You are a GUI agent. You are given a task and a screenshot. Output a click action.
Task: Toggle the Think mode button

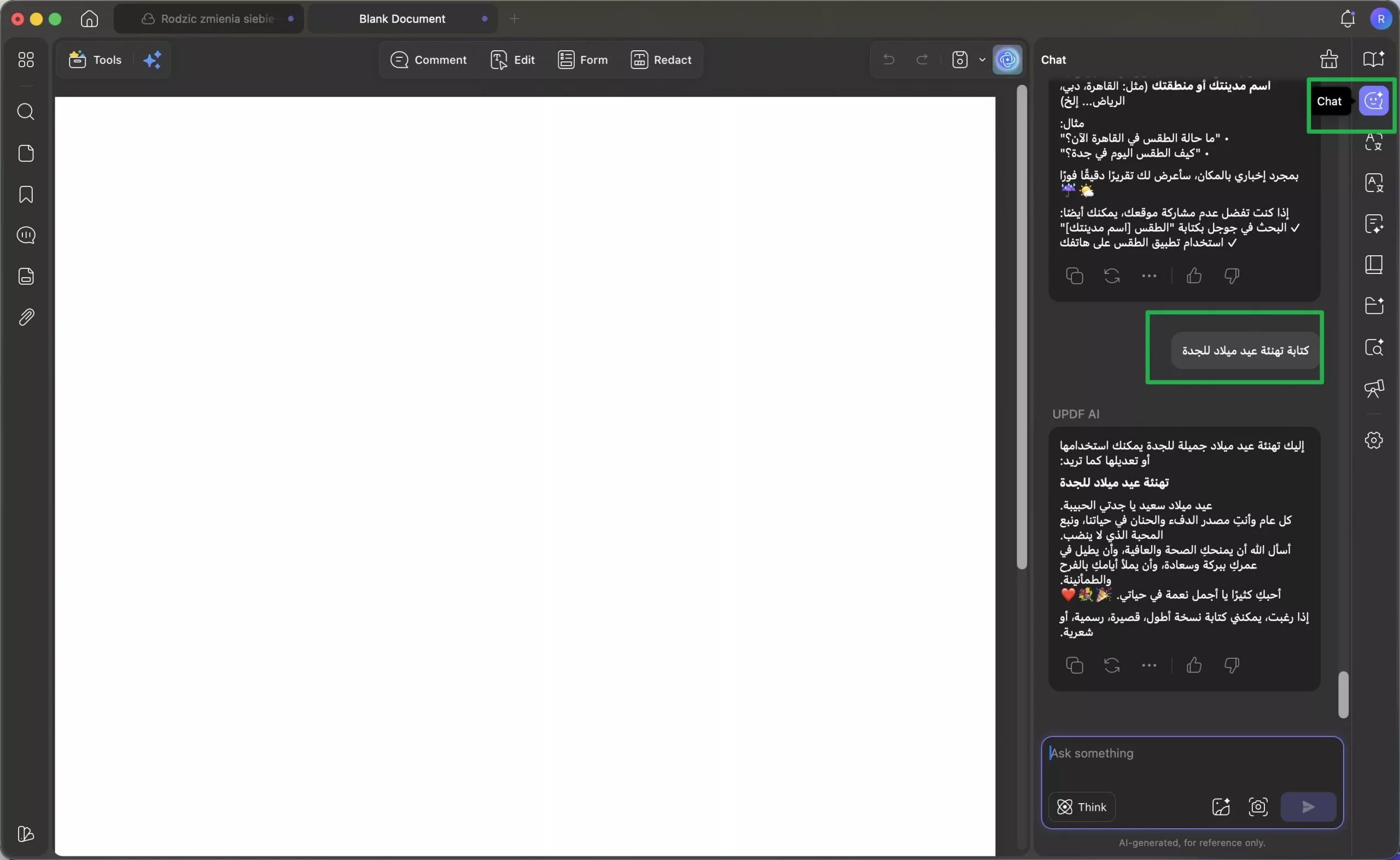tap(1081, 806)
